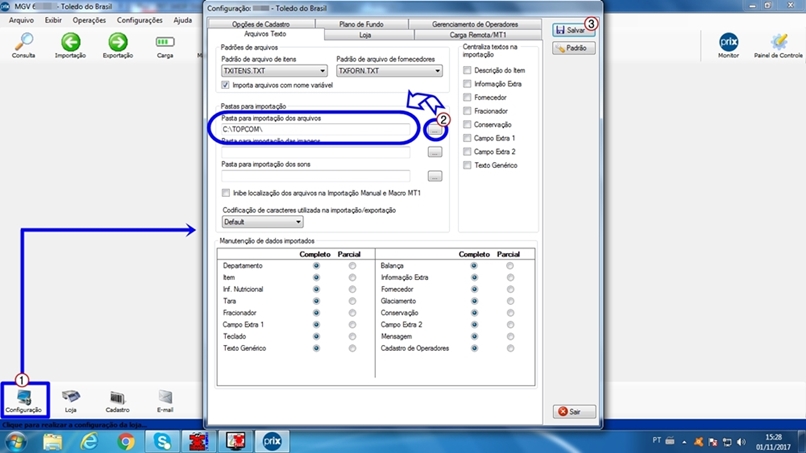Open Windows Start menu
This screenshot has width=806, height=453.
(15, 442)
